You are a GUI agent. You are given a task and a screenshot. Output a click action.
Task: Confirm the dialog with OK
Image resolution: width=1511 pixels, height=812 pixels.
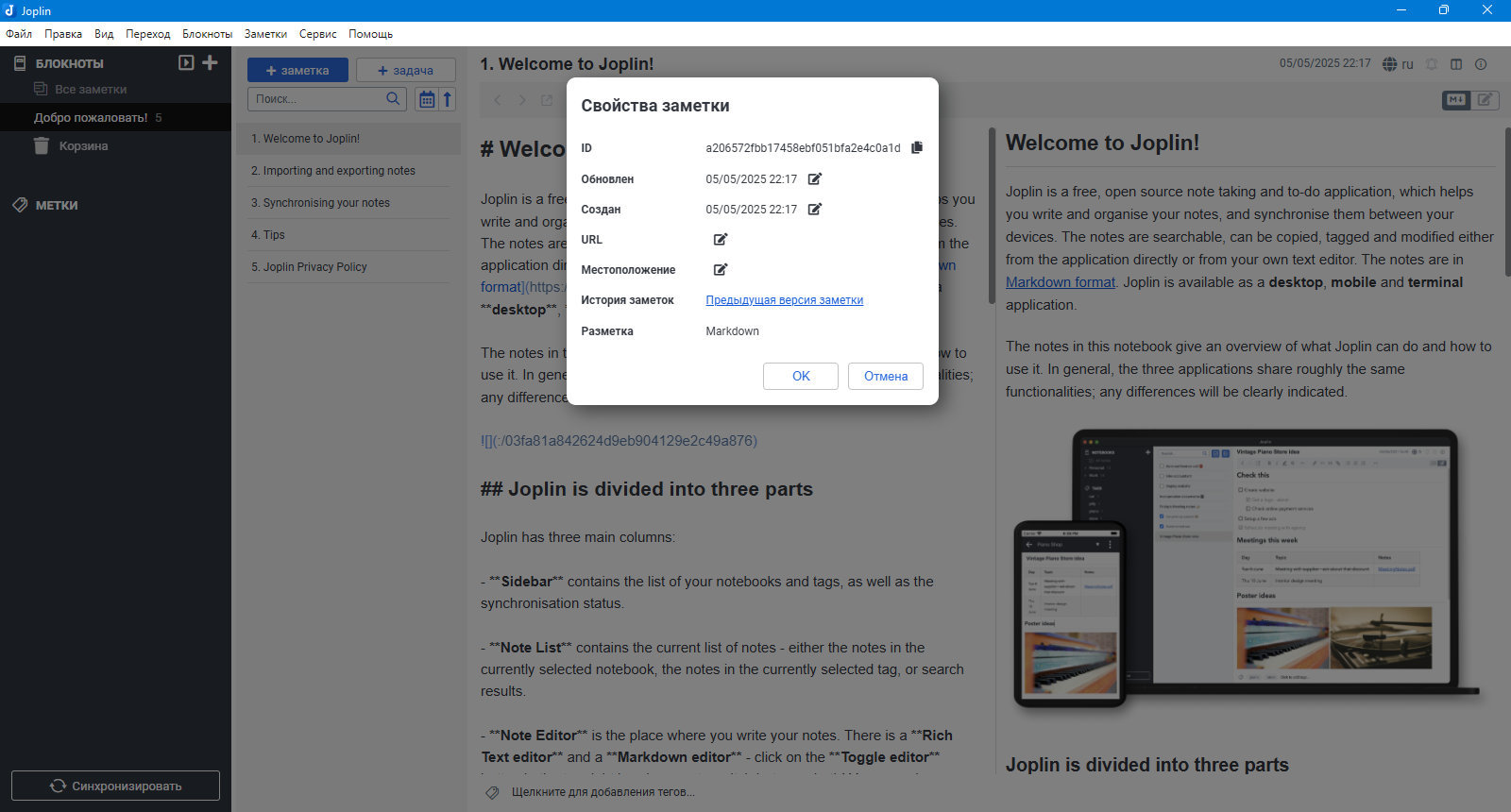coord(801,376)
